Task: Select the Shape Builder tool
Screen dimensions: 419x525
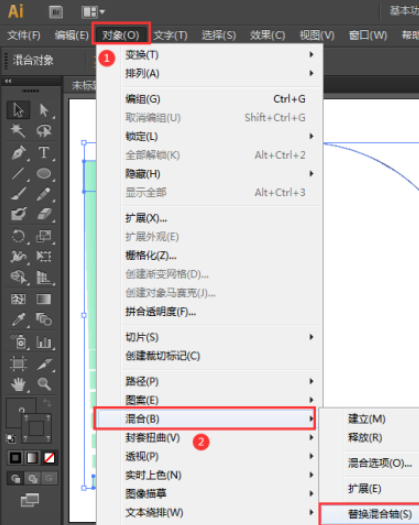Action: [18, 277]
